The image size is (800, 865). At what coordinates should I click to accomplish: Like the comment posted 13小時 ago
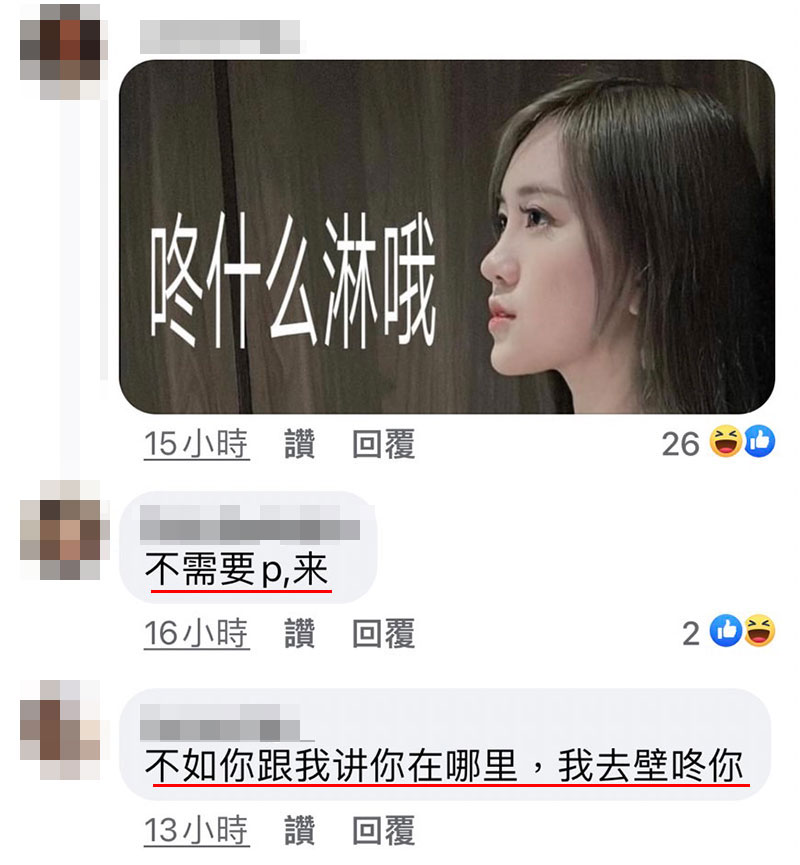coord(300,830)
